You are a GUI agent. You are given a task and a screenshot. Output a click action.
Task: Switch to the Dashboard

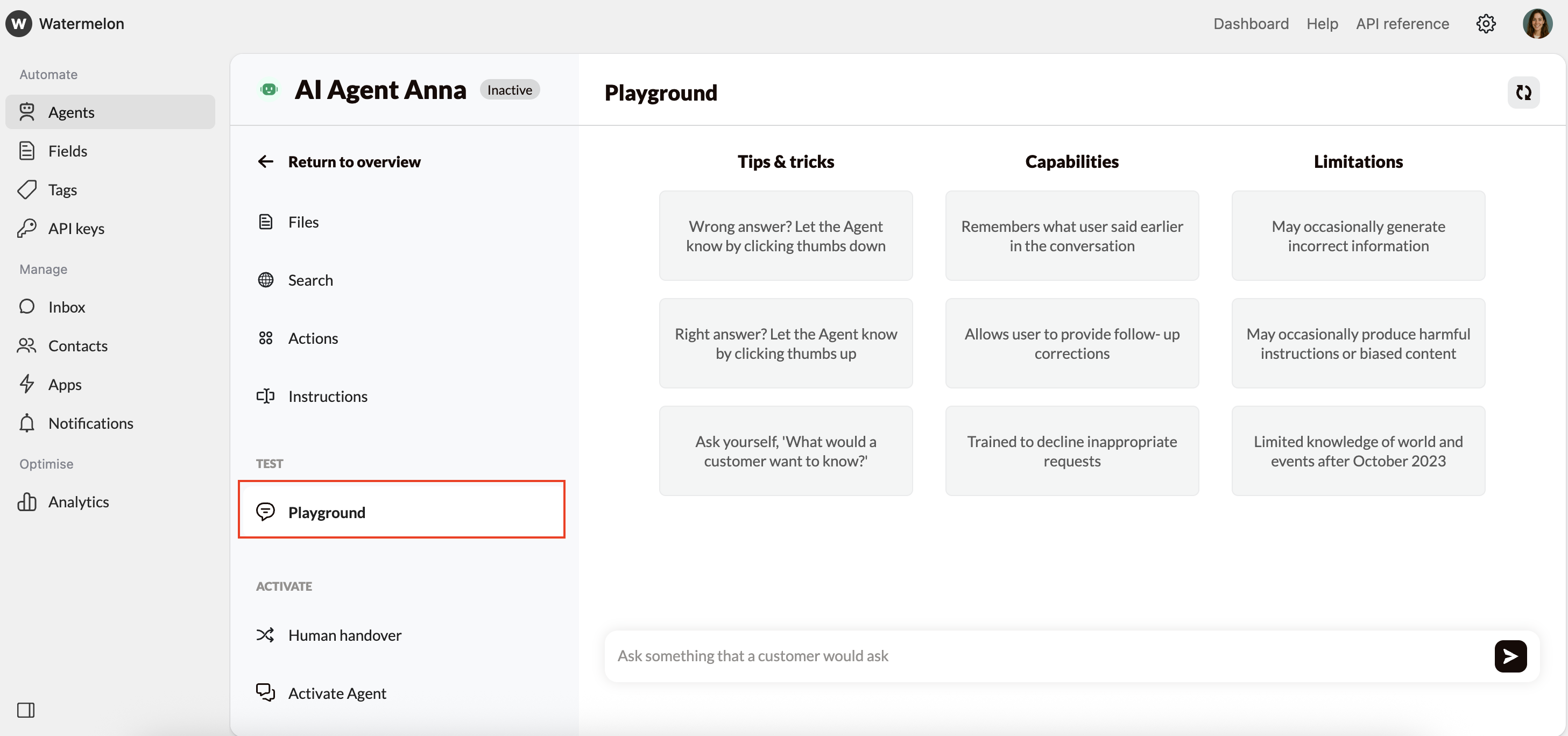[1251, 24]
